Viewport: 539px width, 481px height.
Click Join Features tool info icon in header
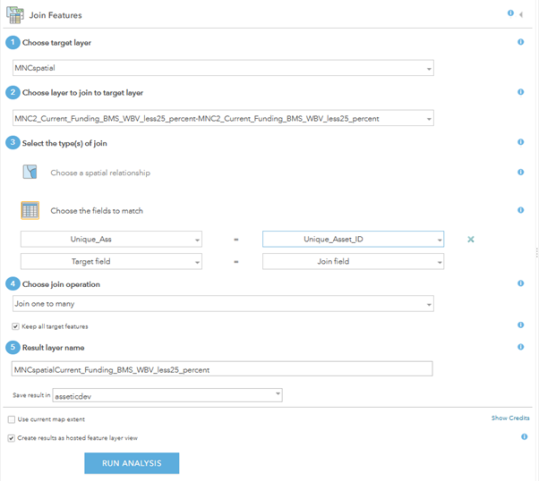[510, 13]
